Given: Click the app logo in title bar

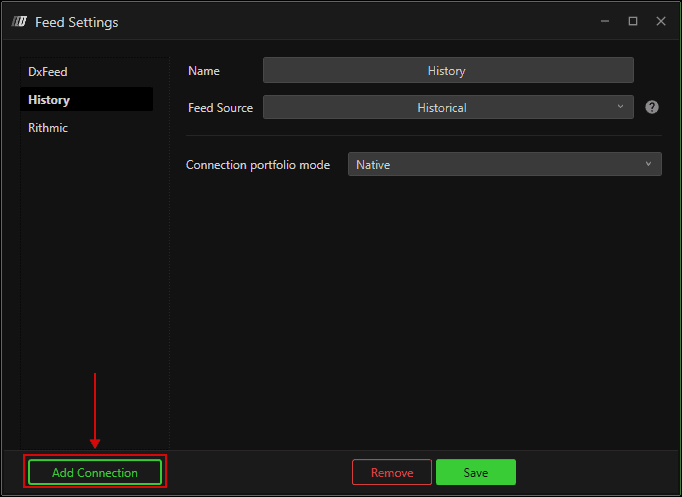Looking at the screenshot, I should click(x=20, y=21).
